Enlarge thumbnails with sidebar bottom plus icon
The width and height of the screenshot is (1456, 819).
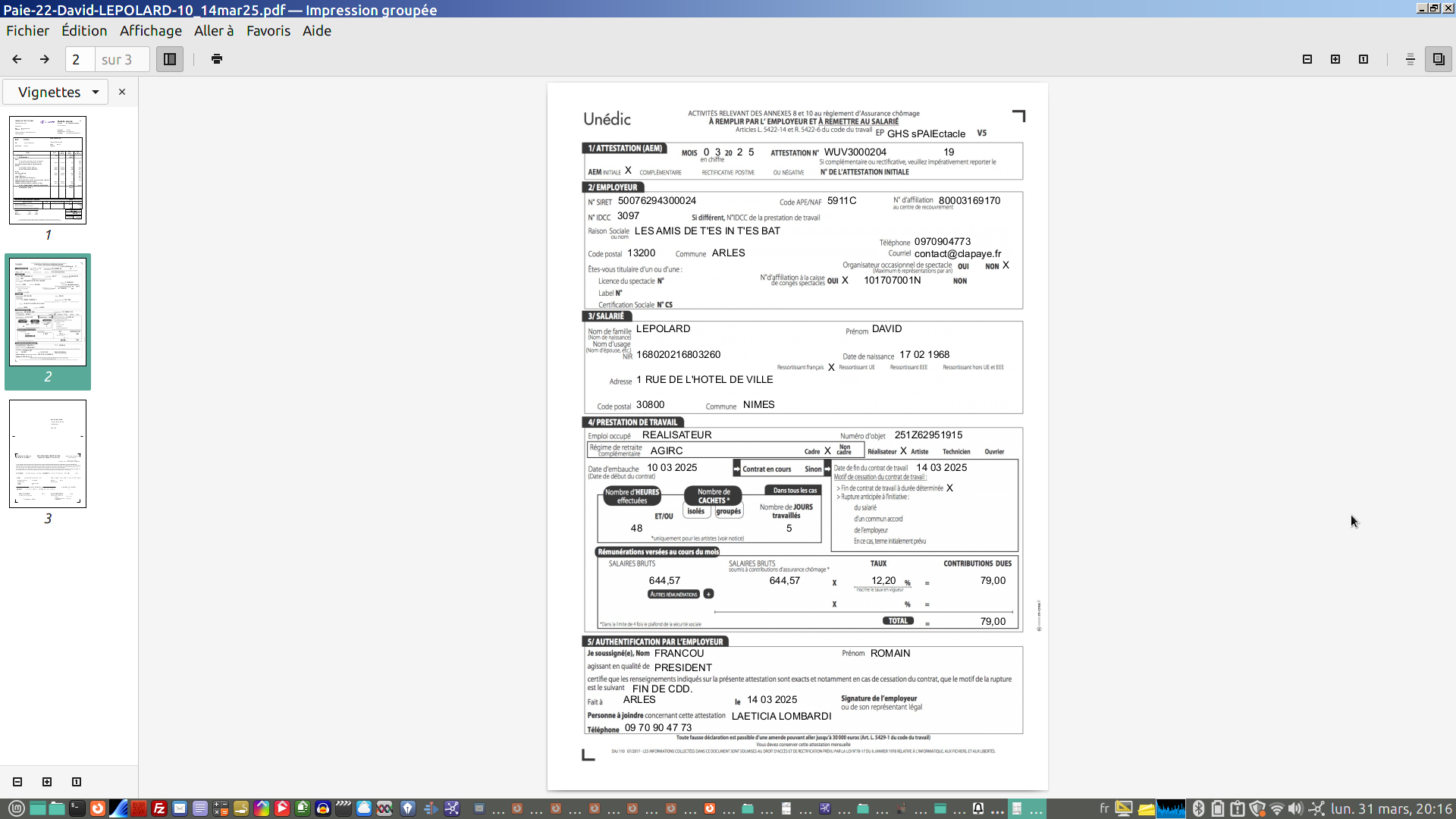(x=47, y=782)
